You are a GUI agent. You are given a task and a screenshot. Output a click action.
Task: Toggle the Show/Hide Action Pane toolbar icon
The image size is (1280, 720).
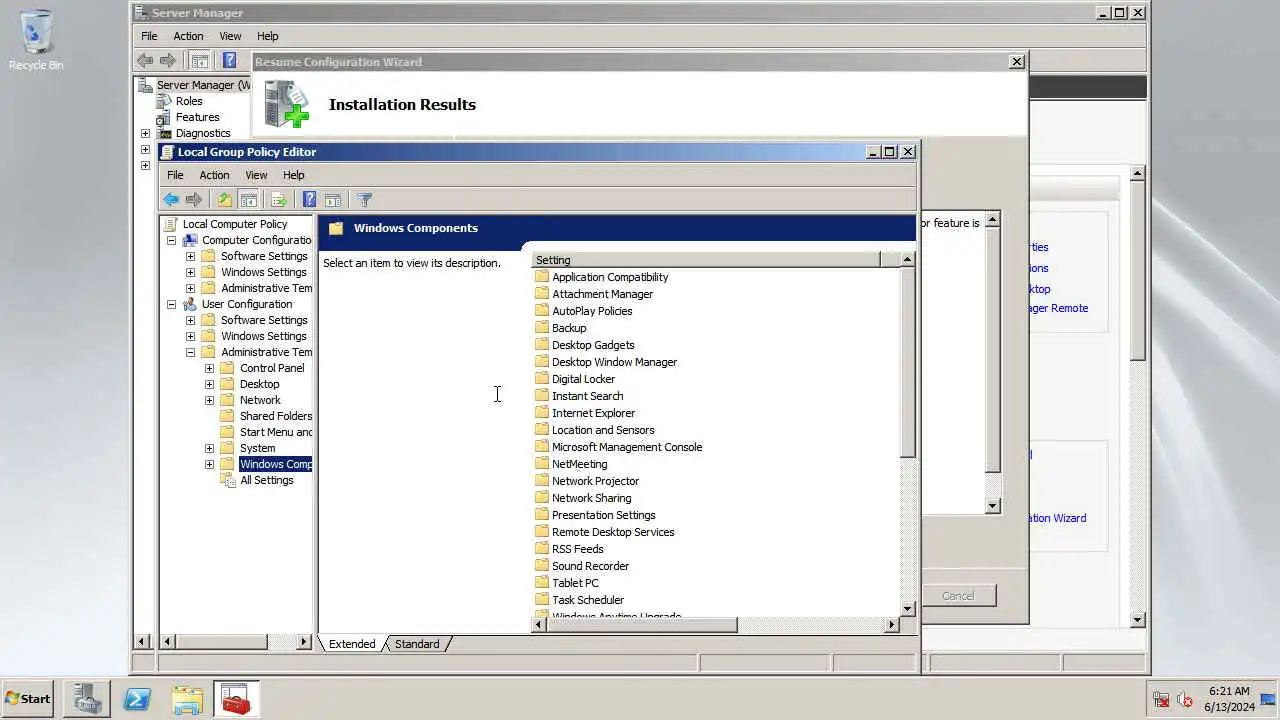tap(333, 200)
